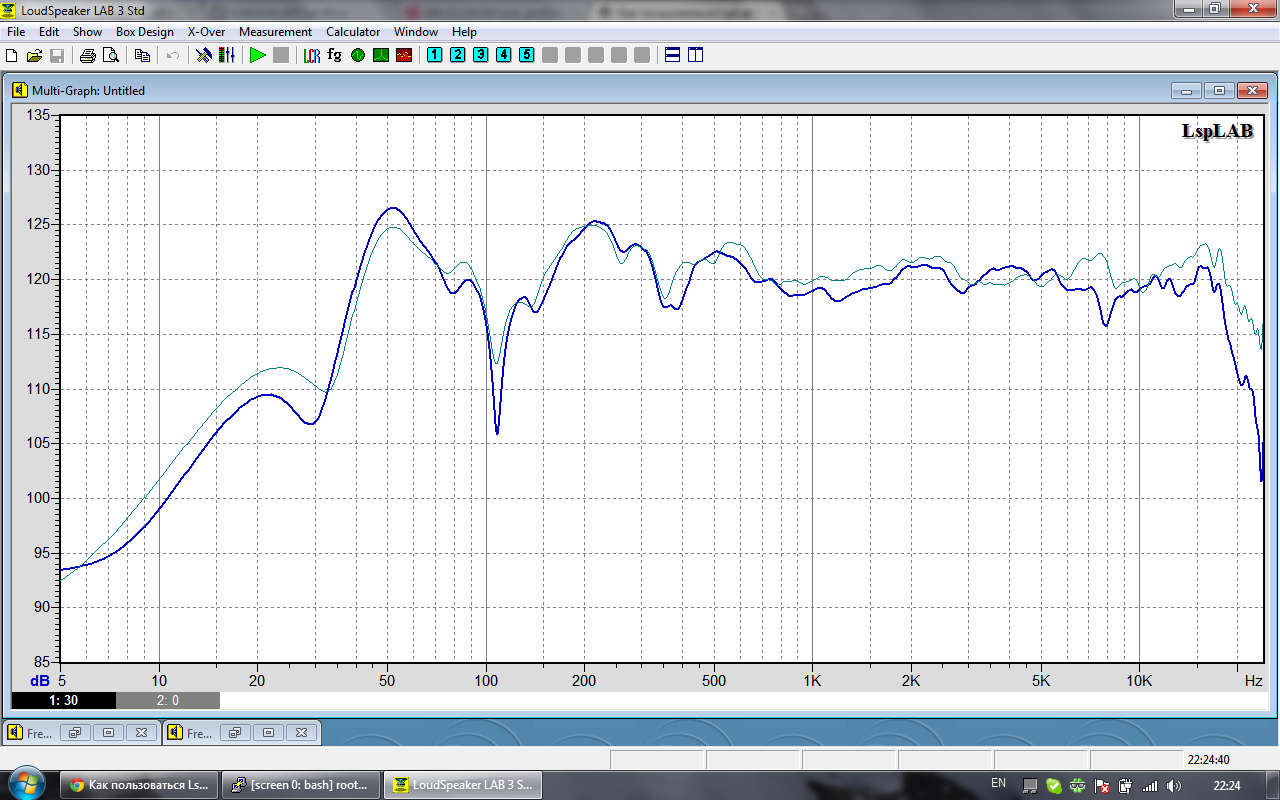Open the Help menu
The height and width of the screenshot is (800, 1280).
click(x=464, y=32)
